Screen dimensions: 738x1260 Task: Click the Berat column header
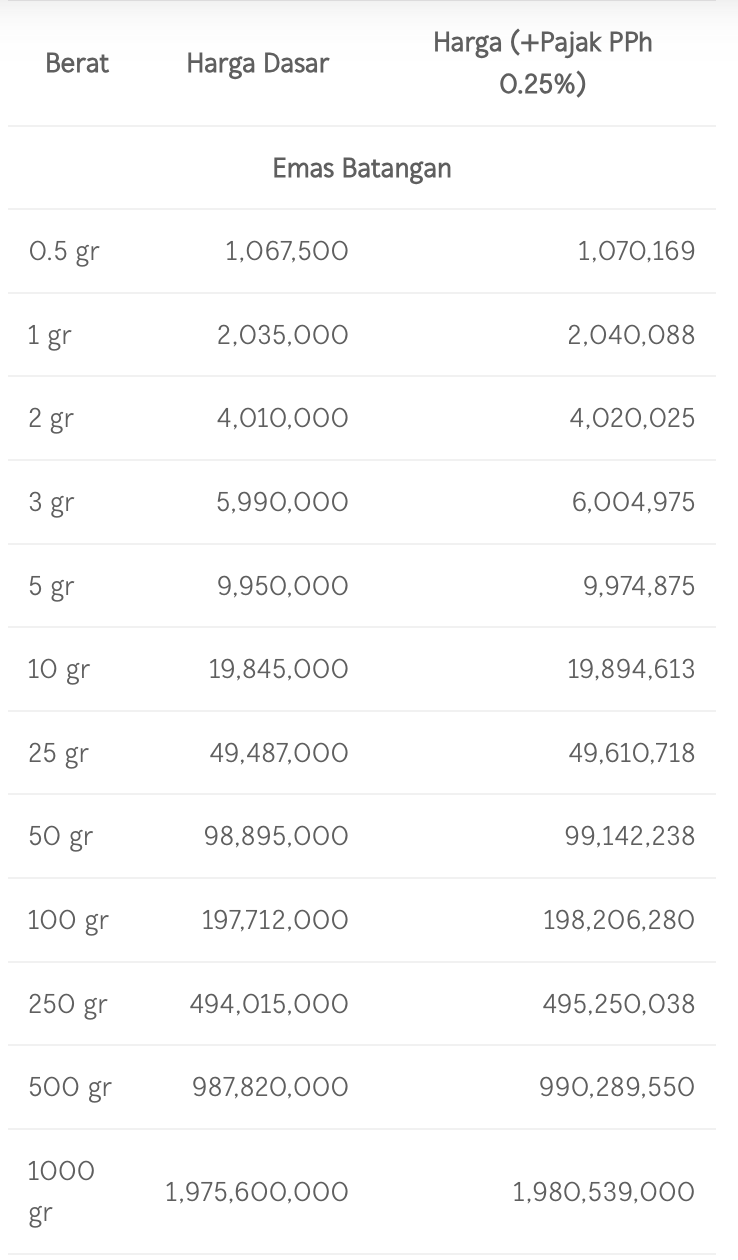pos(77,64)
